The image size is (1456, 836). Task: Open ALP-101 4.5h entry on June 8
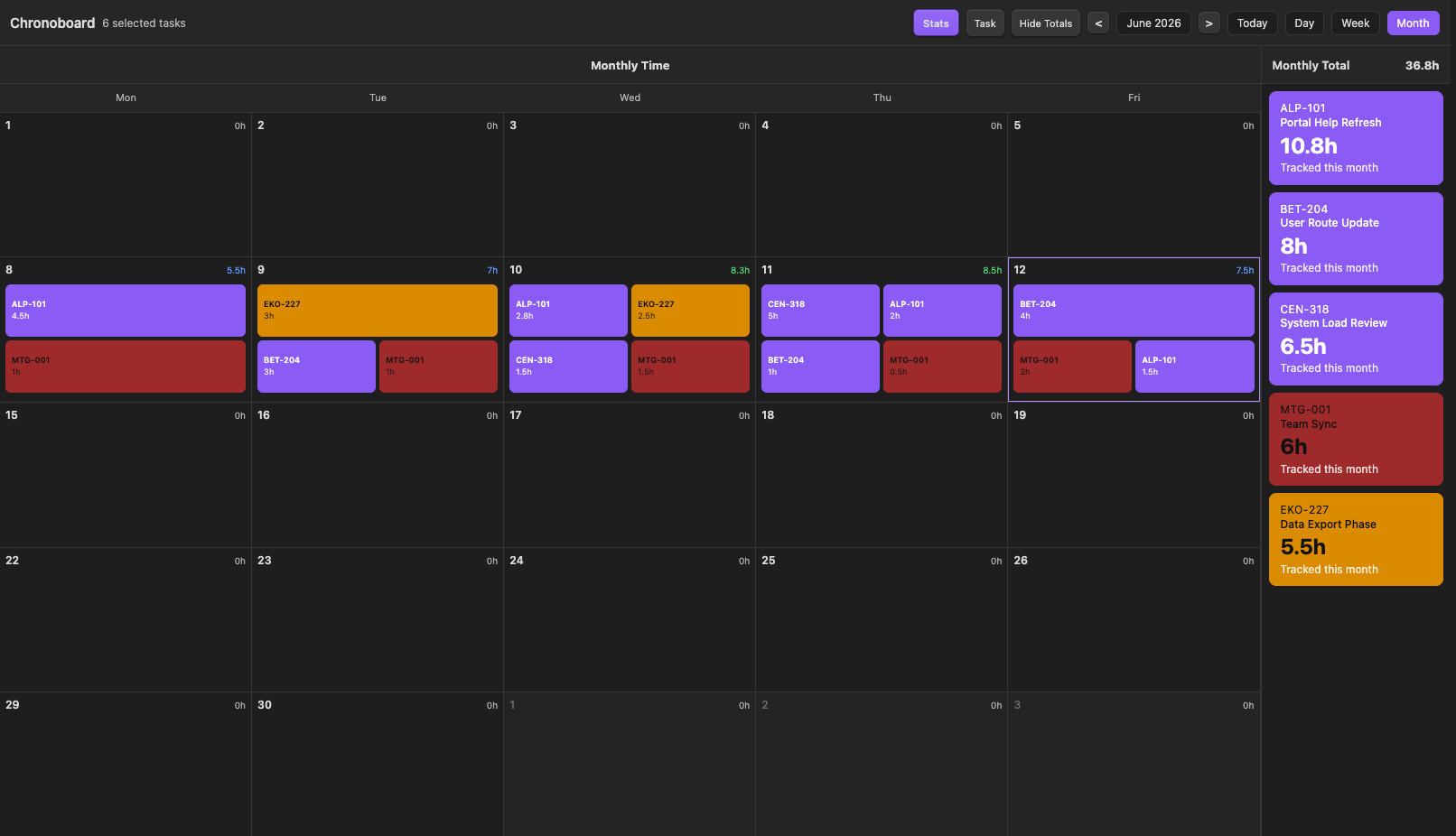(126, 311)
